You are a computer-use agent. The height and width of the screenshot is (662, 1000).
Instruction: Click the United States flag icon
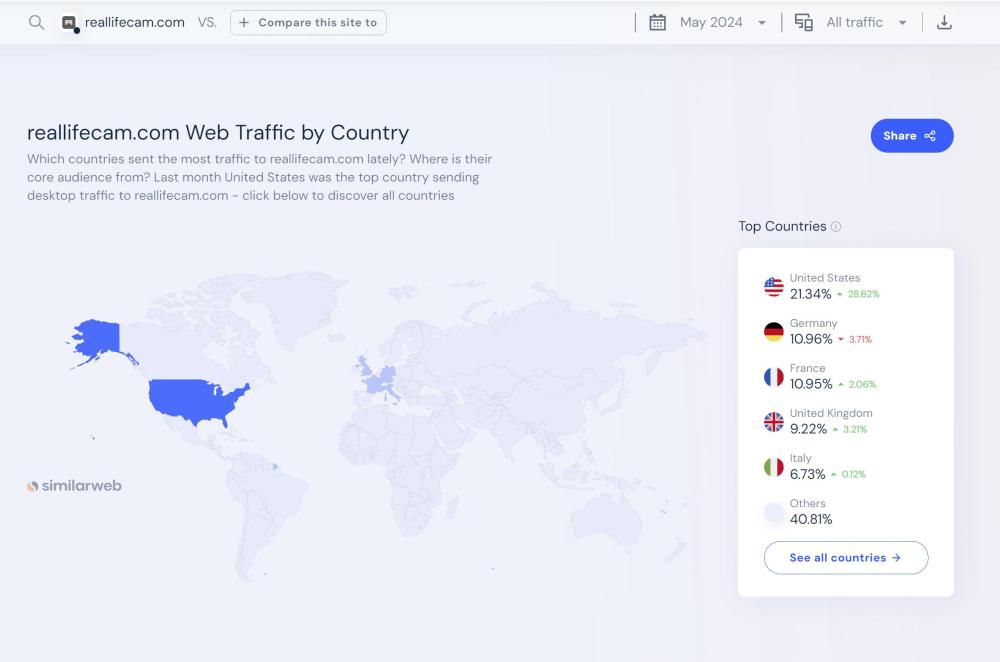[x=774, y=287]
